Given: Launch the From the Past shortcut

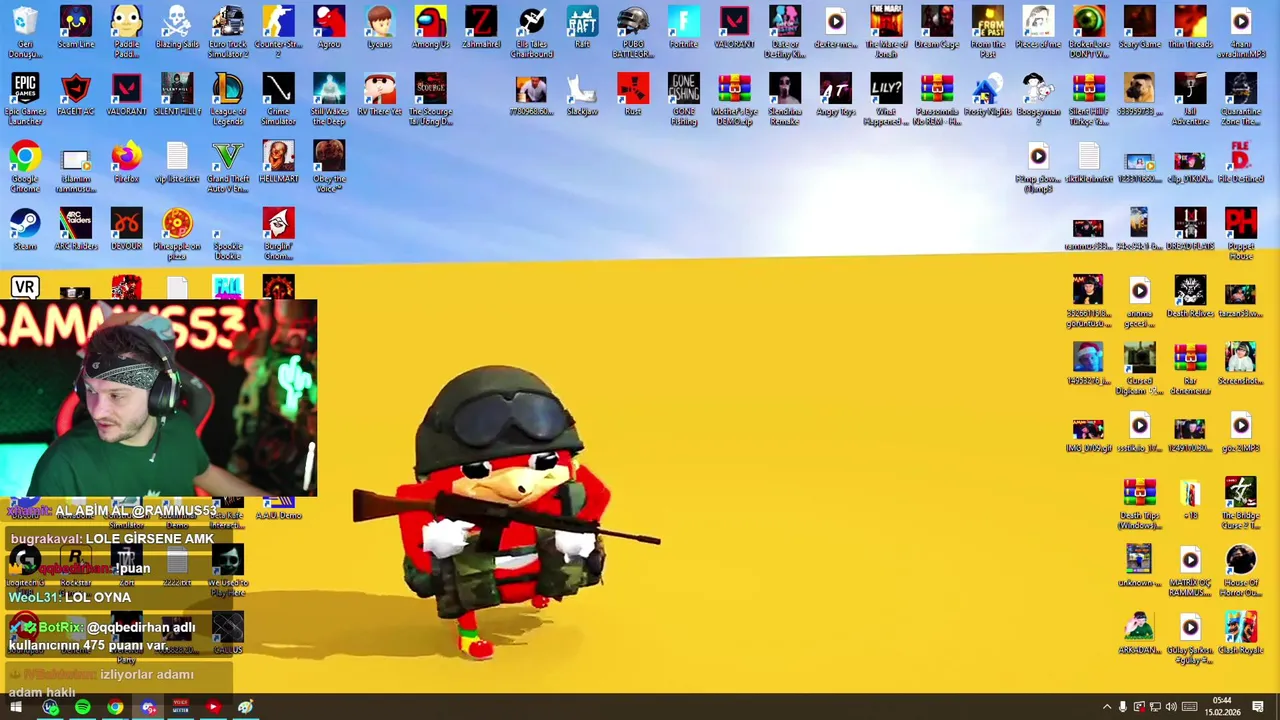Looking at the screenshot, I should [987, 30].
